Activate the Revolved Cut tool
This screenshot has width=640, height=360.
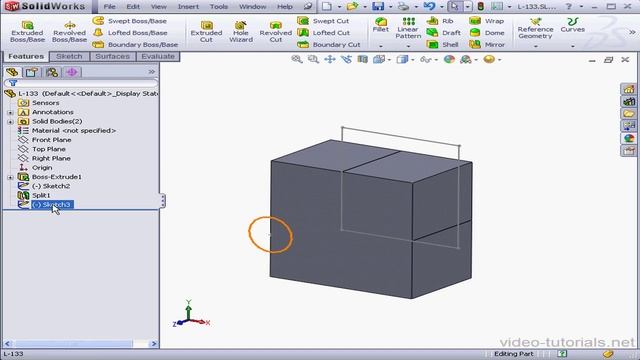(x=276, y=31)
